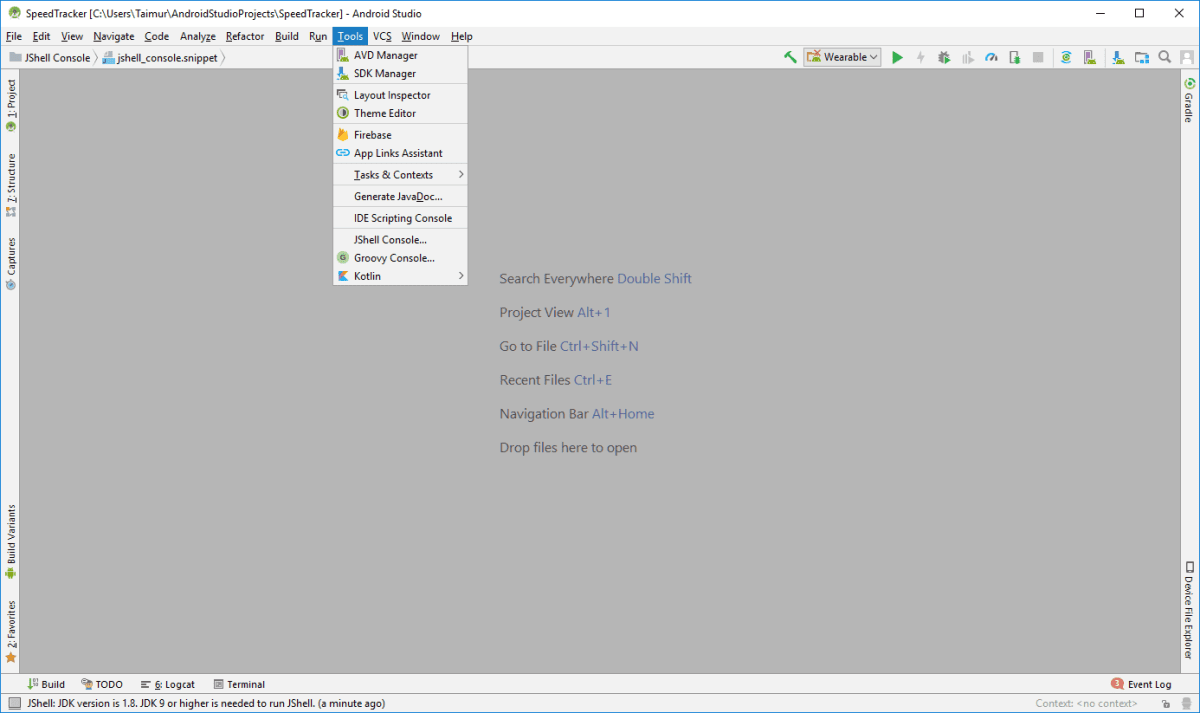This screenshot has width=1200, height=713.
Task: Switch to the Terminal tab
Action: 239,684
